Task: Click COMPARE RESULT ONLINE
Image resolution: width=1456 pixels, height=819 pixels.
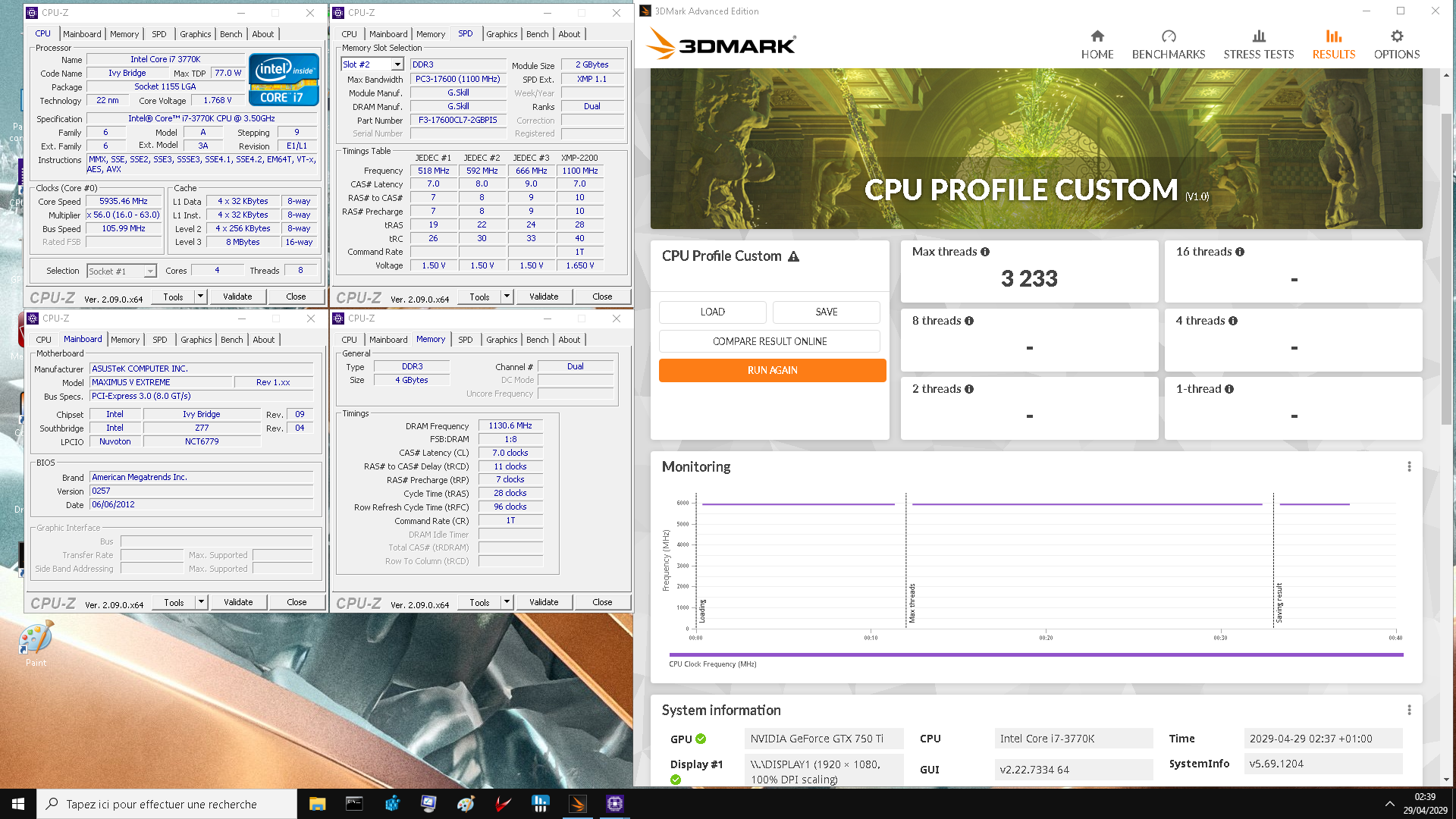Action: tap(770, 341)
